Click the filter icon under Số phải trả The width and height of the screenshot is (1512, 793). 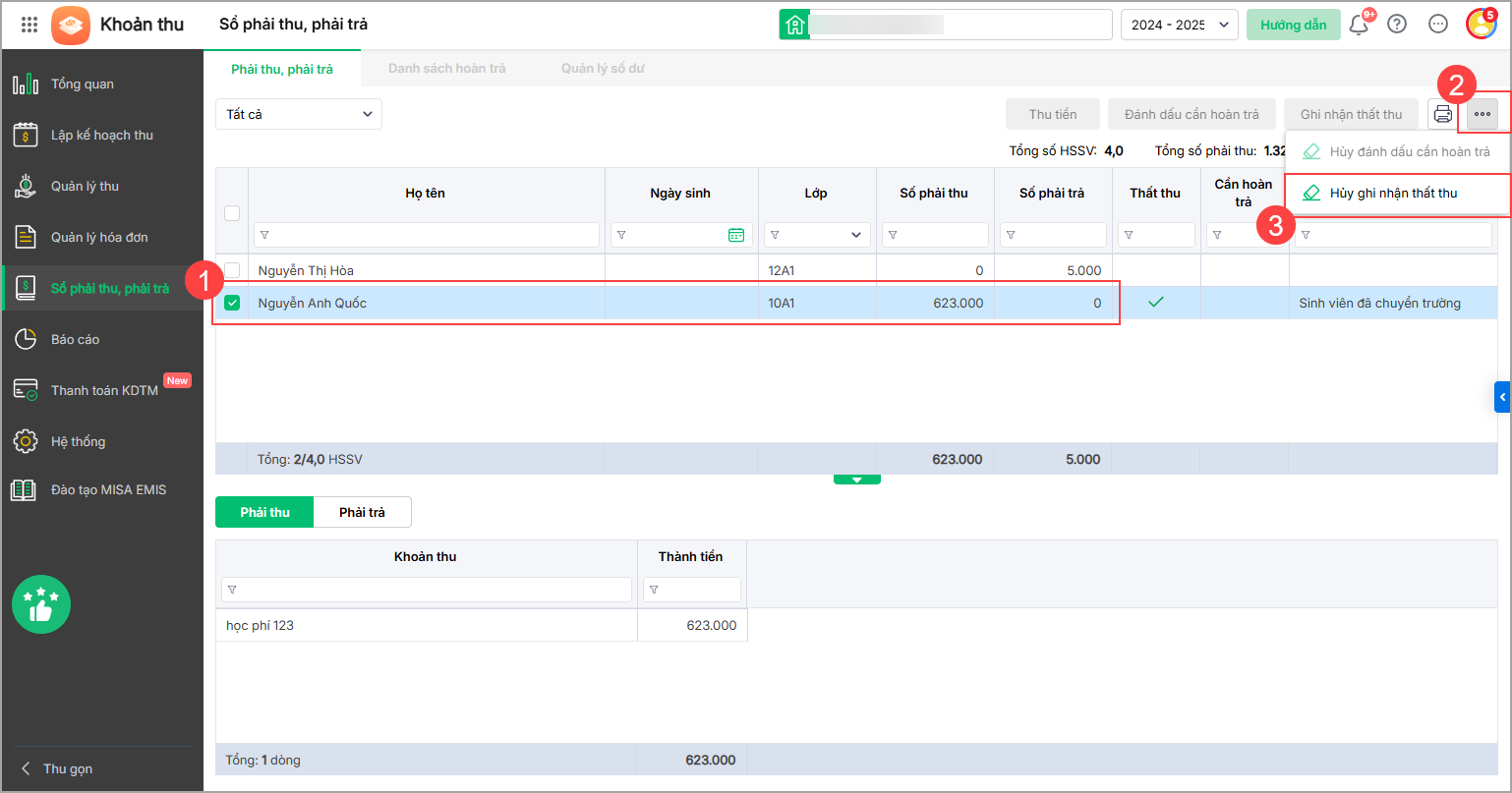pyautogui.click(x=1010, y=235)
